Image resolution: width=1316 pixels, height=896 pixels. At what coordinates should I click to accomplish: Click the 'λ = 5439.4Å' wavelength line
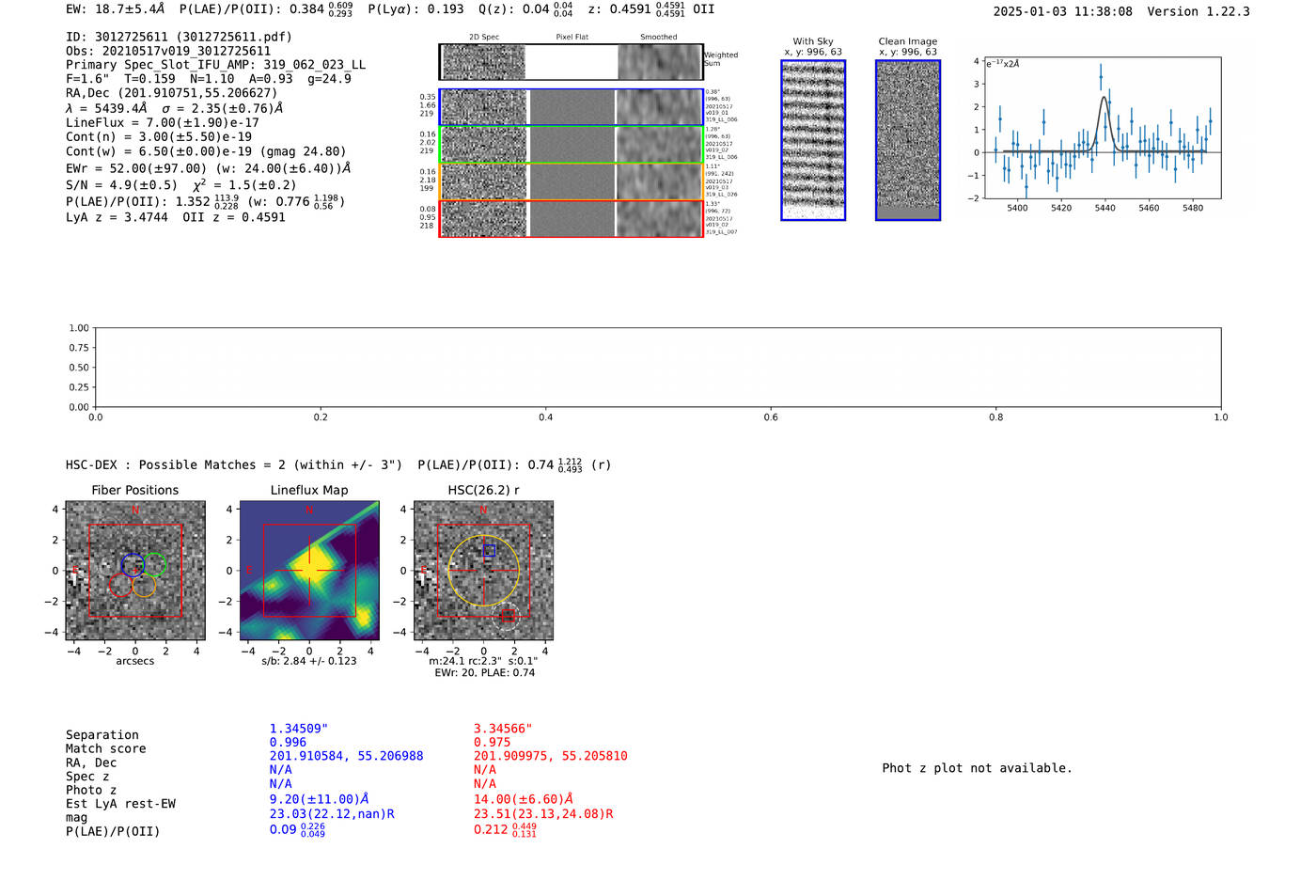point(175,108)
